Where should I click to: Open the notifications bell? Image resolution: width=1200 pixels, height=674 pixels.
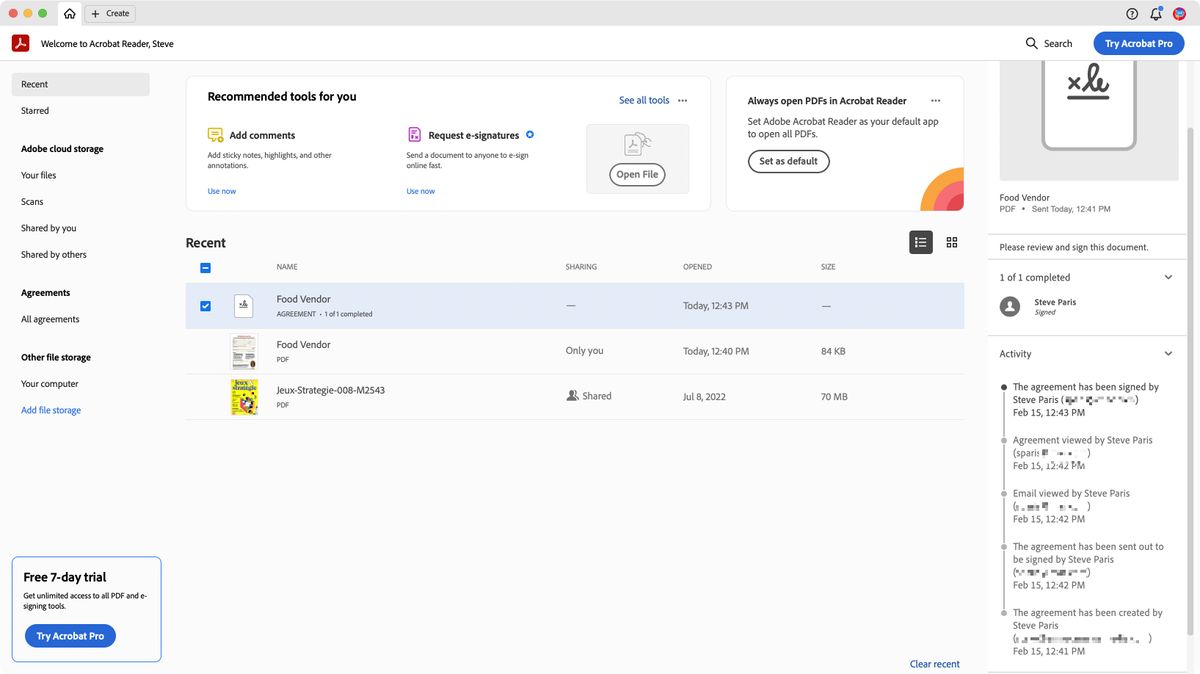(x=1156, y=13)
